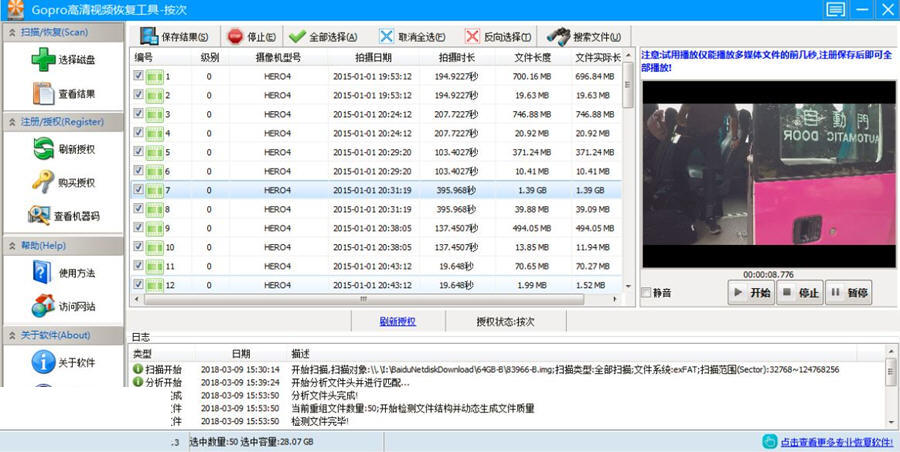
Task: Start preview with 开始 button
Action: coord(751,292)
